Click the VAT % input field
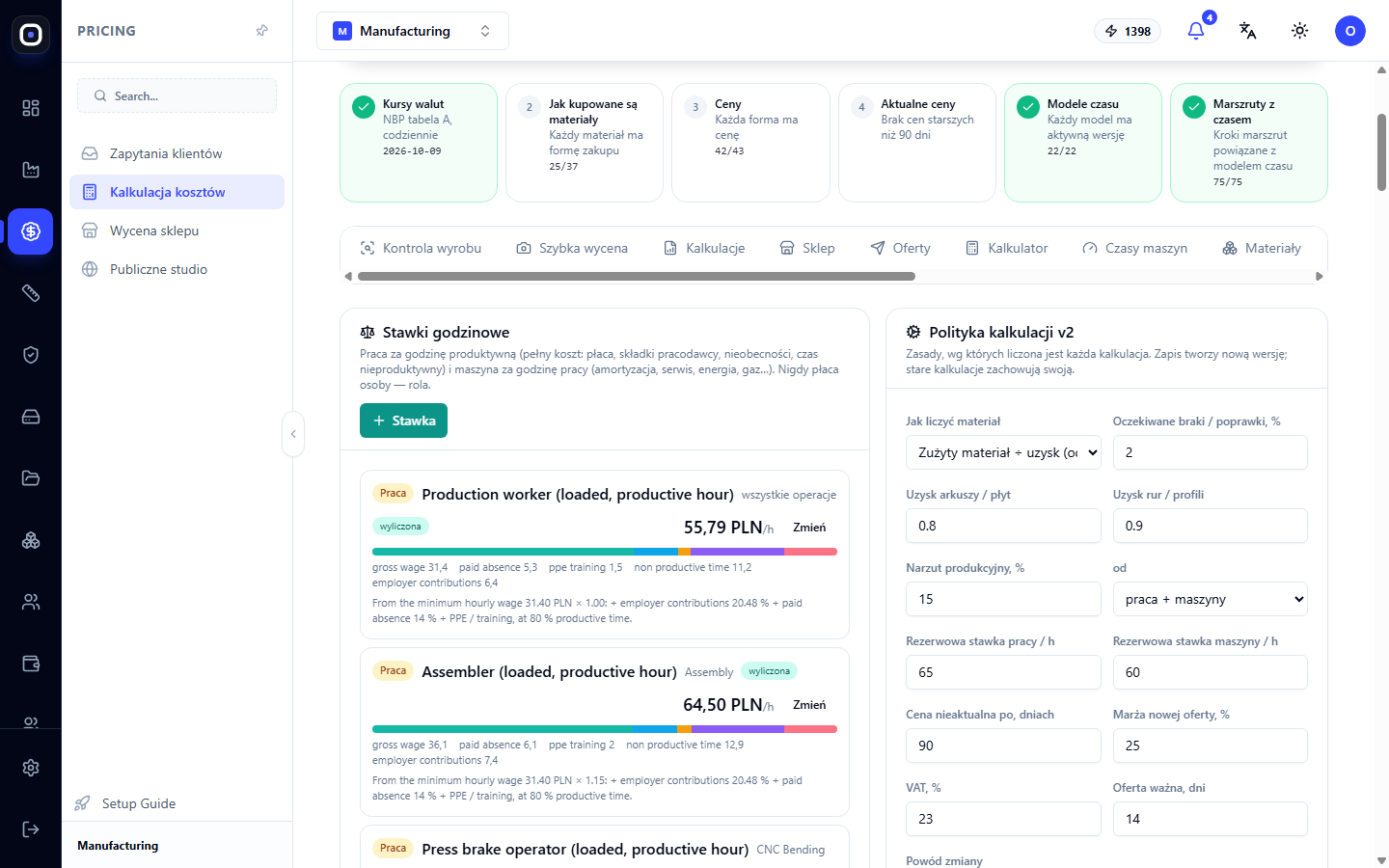 coord(1003,819)
